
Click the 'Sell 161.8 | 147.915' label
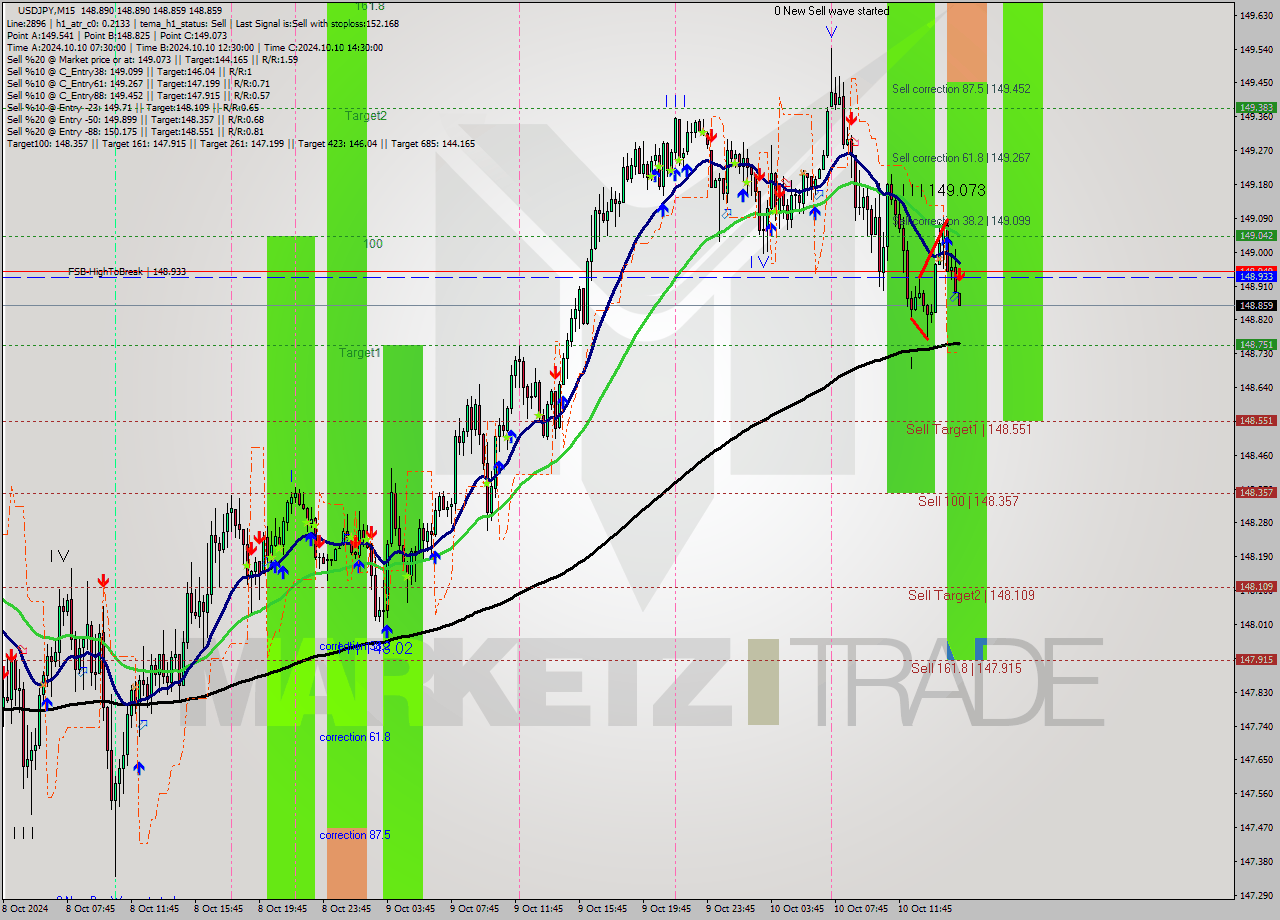point(966,668)
